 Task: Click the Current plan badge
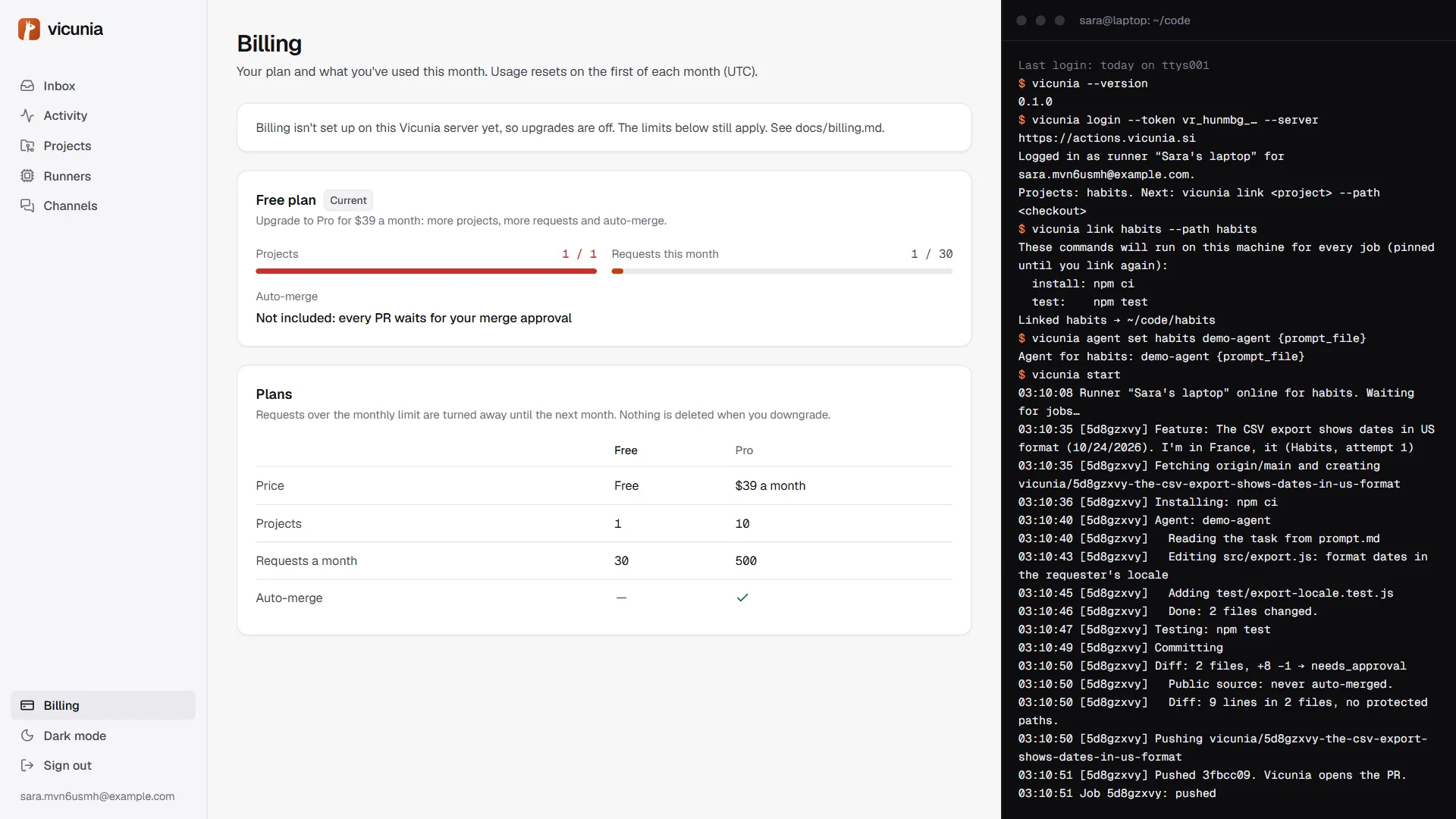tap(348, 200)
